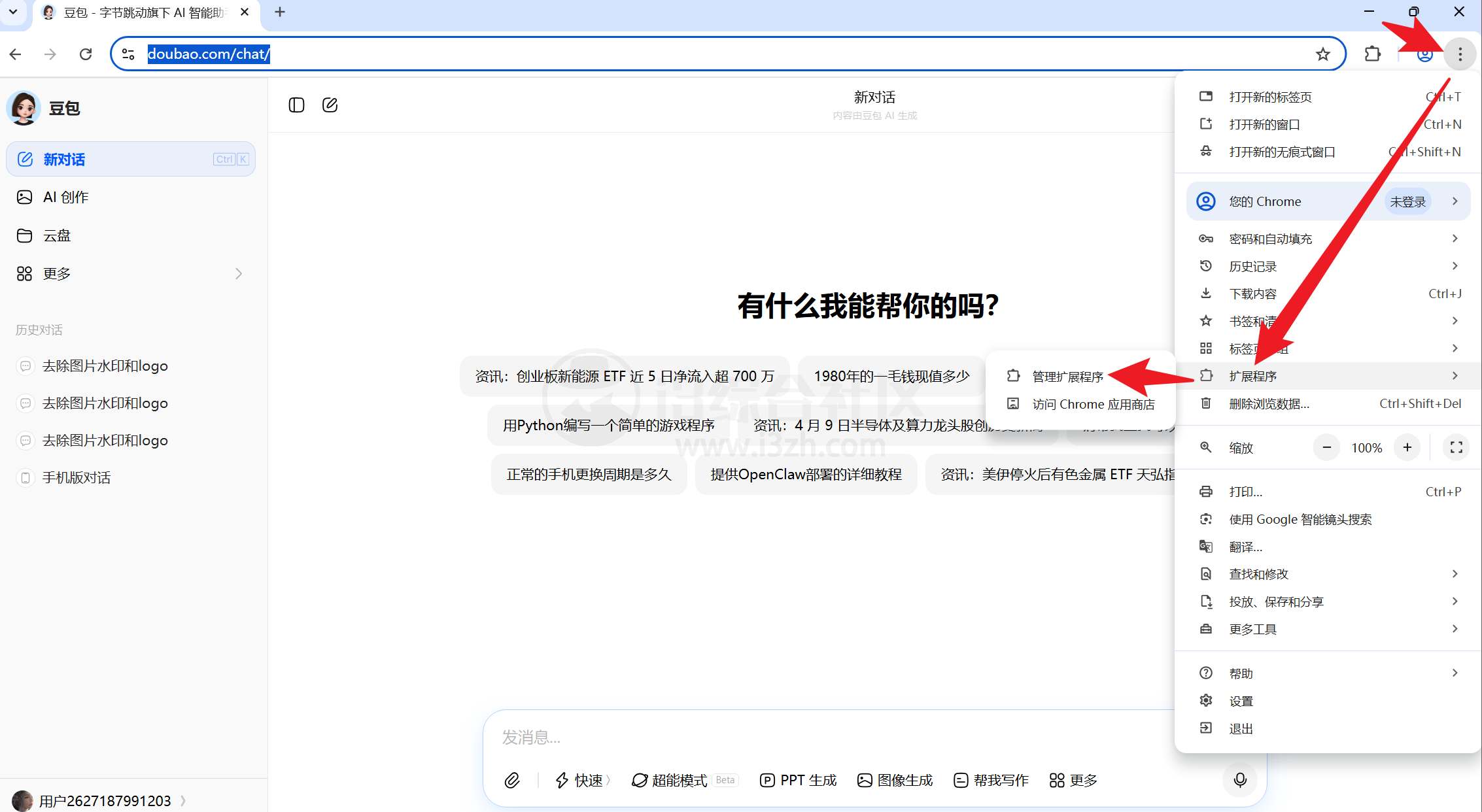
Task: Toggle the 快速 quick mode option
Action: coord(582,780)
